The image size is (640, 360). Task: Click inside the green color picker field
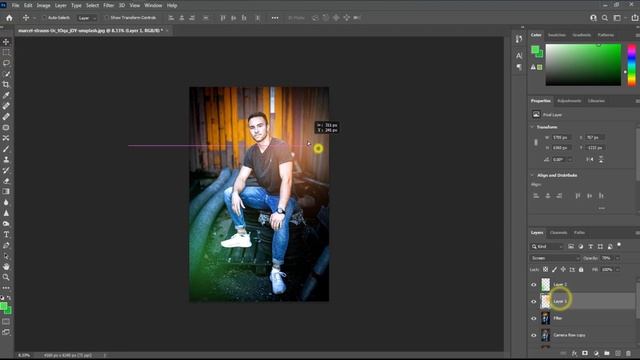[x=583, y=64]
